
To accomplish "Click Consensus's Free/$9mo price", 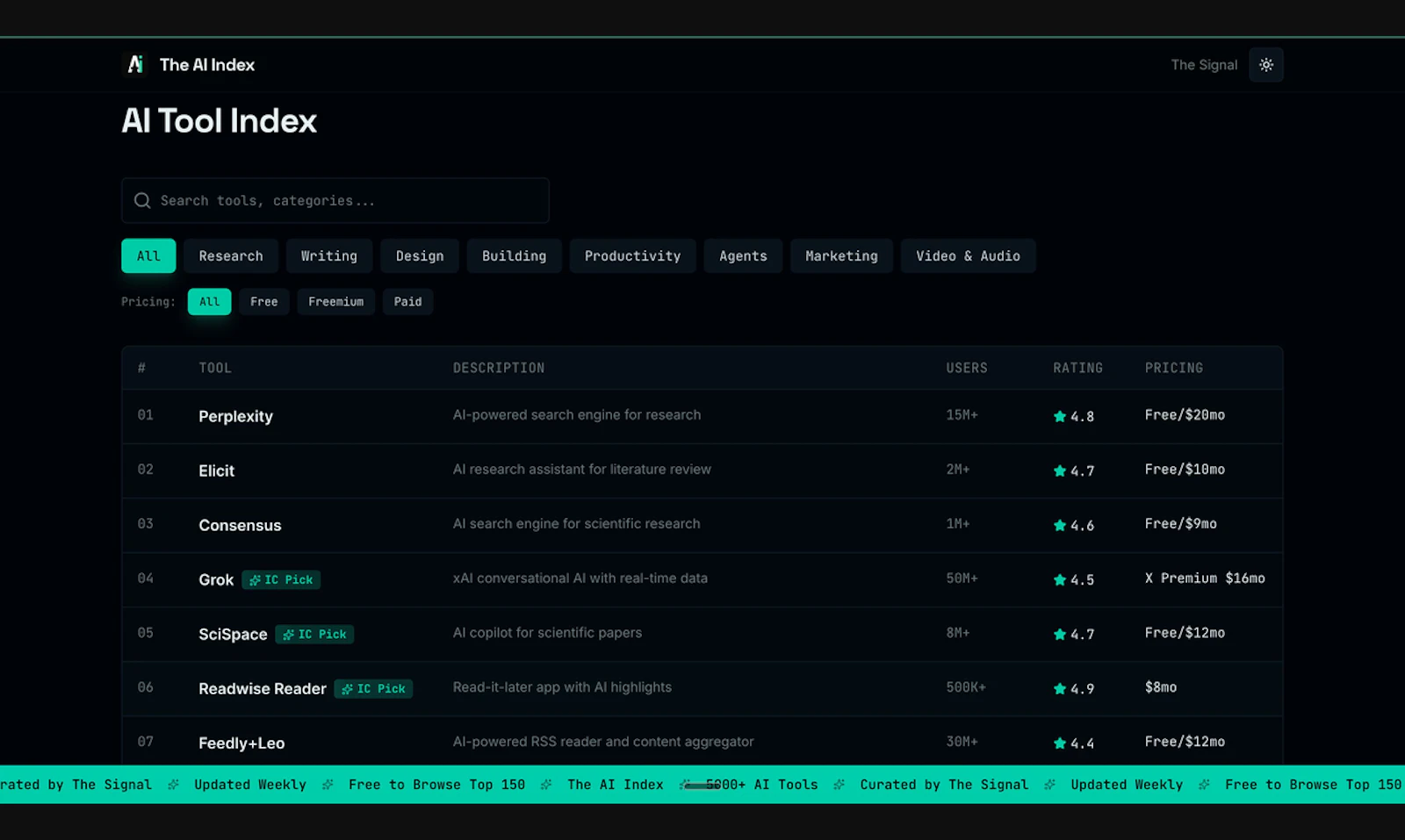I will pyautogui.click(x=1181, y=523).
